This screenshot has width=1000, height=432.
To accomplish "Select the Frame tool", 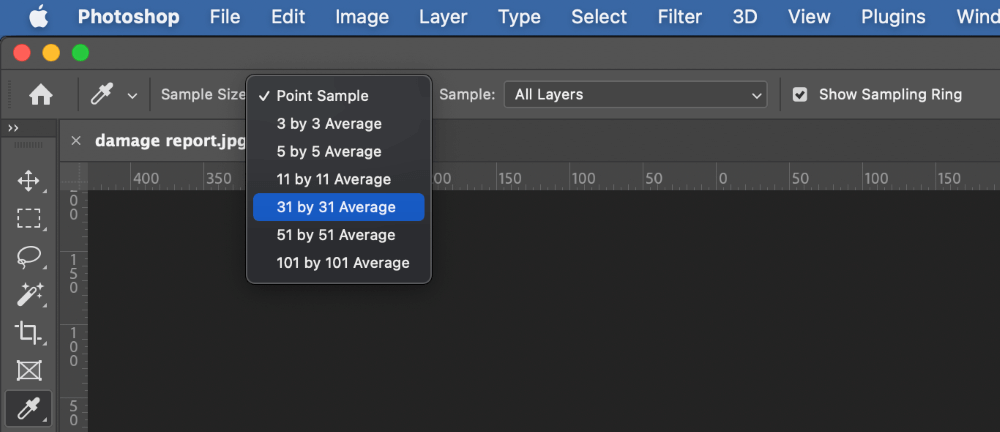I will (29, 371).
